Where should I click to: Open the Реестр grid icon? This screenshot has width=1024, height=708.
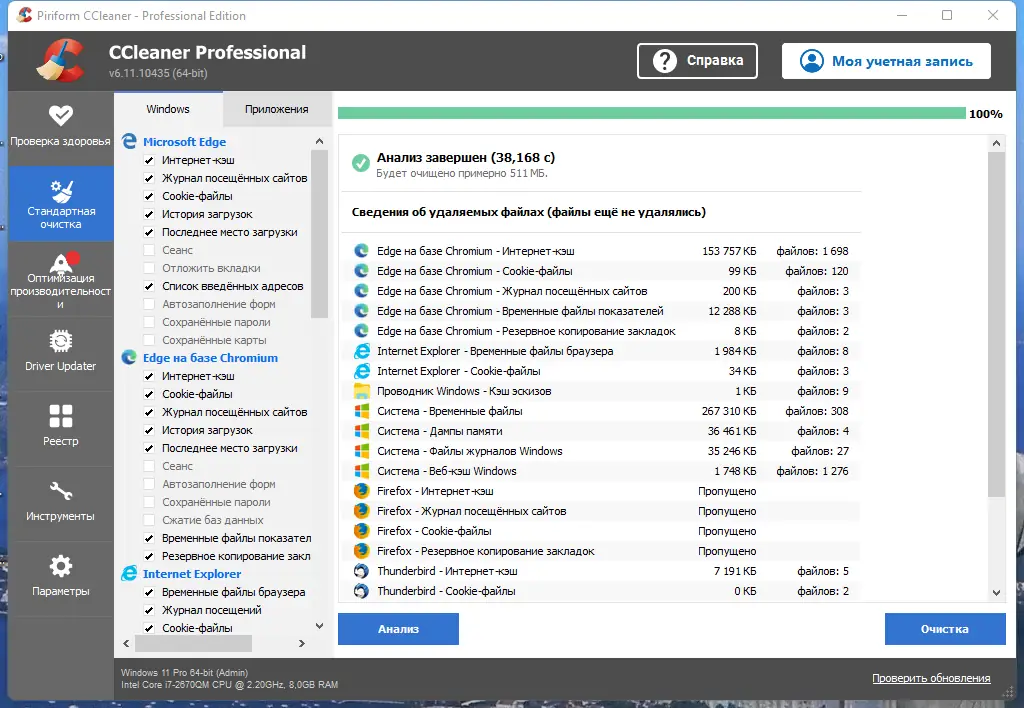(61, 416)
